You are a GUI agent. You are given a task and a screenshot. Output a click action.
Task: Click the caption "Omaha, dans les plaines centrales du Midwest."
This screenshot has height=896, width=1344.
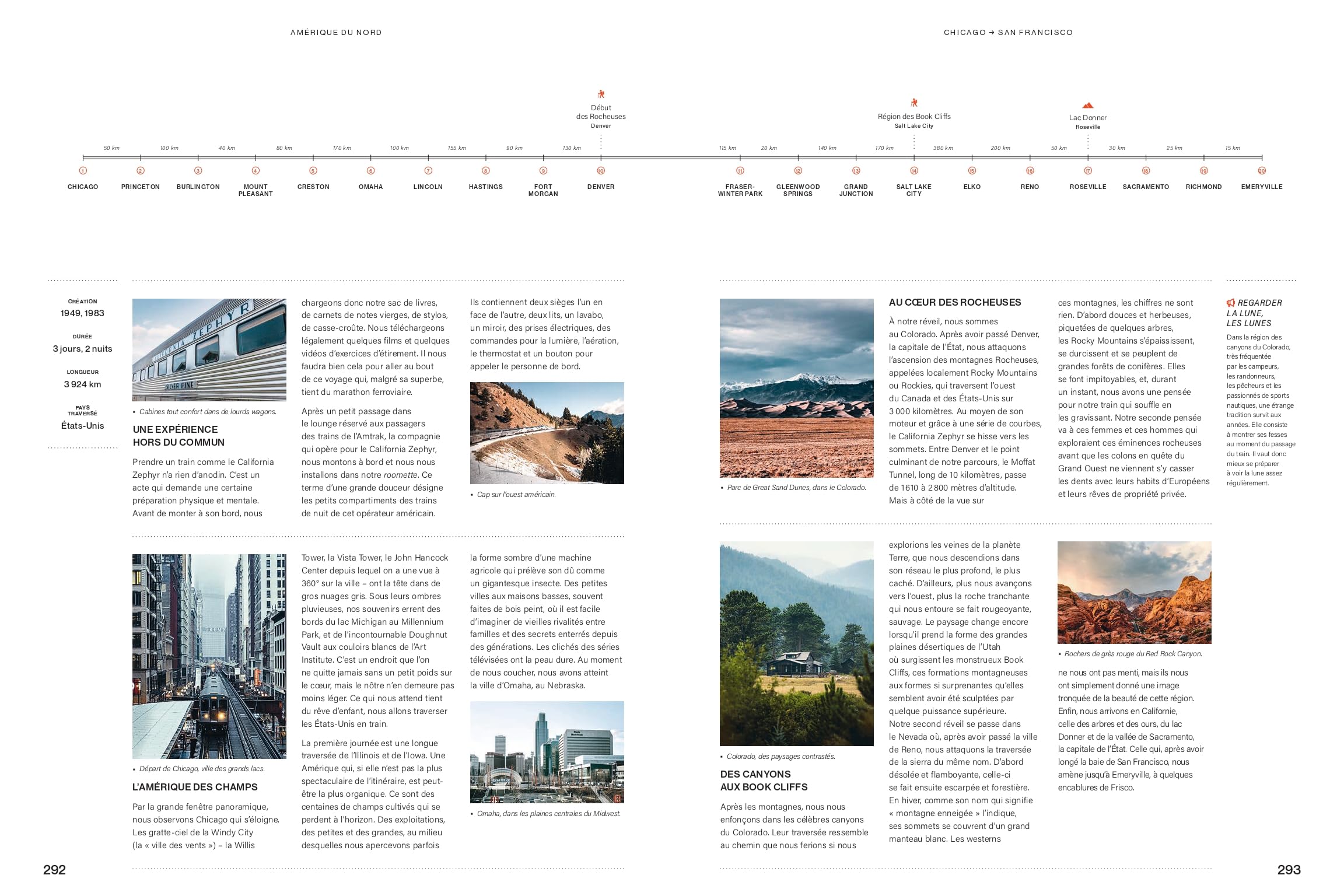tap(549, 814)
